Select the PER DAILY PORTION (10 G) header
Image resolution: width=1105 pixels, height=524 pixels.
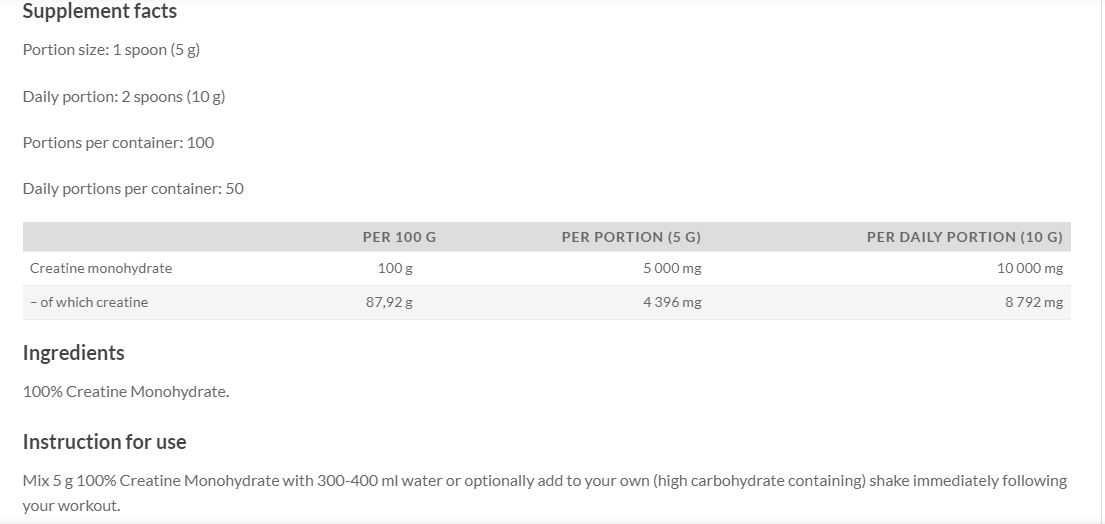964,237
